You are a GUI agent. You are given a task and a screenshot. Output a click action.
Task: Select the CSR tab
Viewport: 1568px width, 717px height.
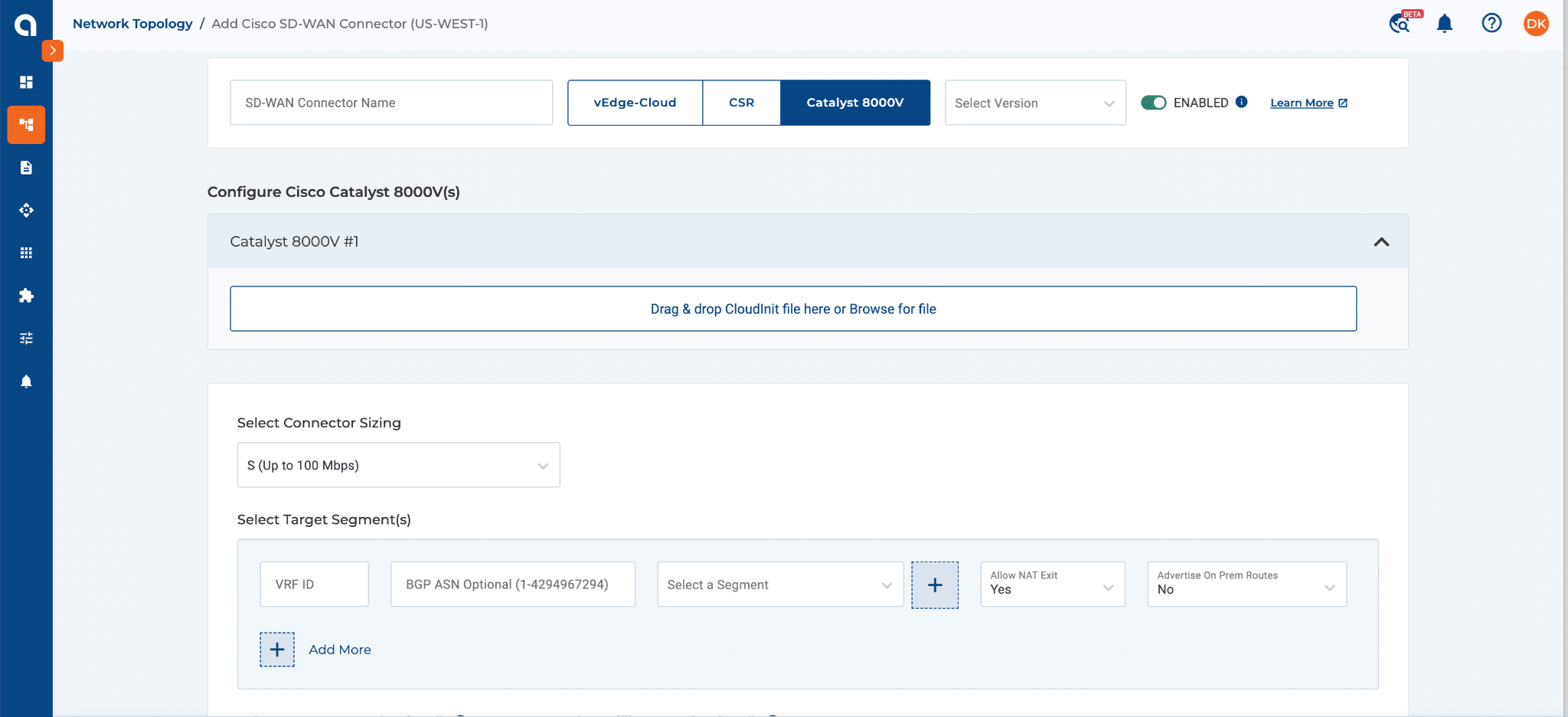click(x=741, y=103)
